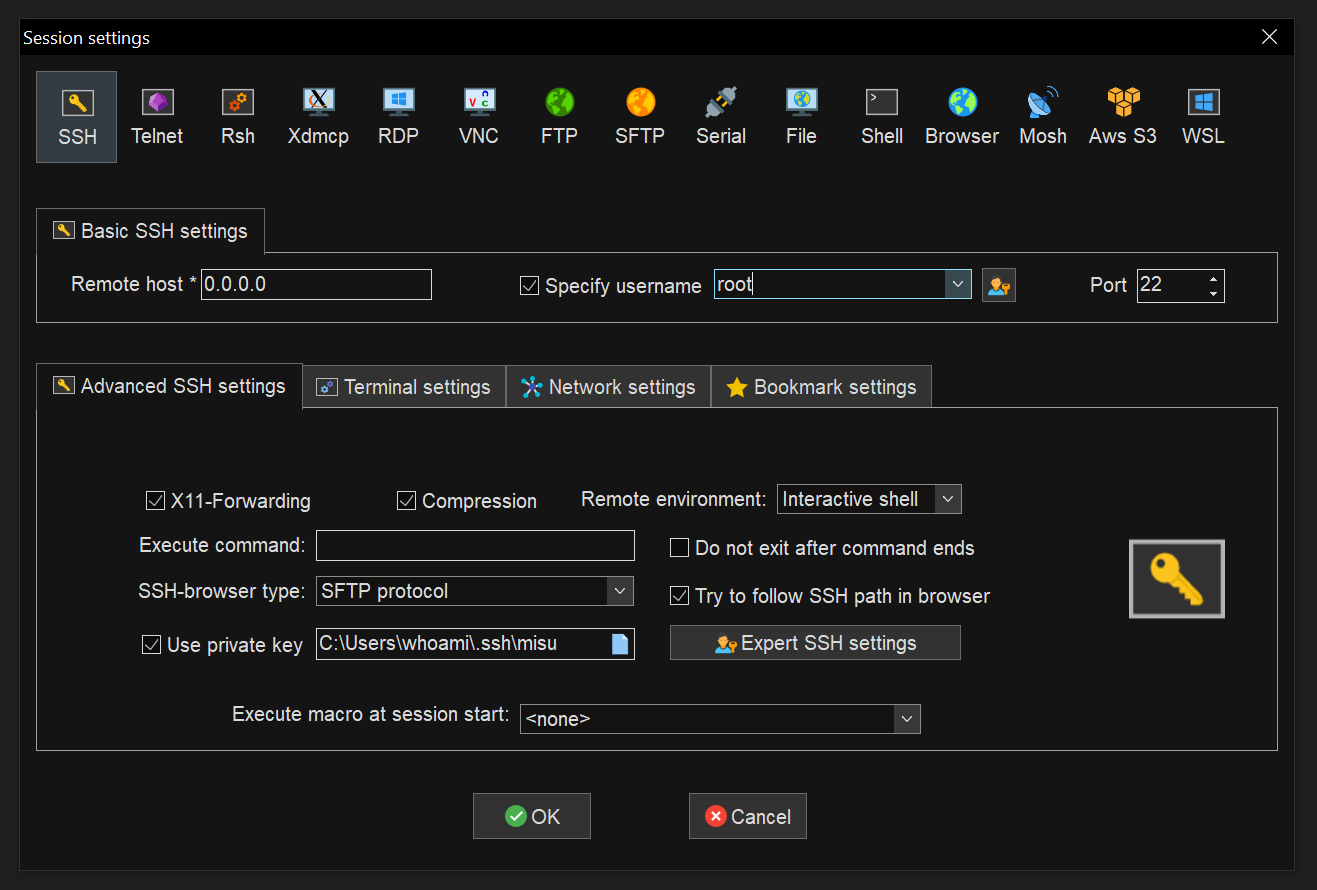Uncheck the Compression option
The height and width of the screenshot is (890, 1317).
point(406,501)
